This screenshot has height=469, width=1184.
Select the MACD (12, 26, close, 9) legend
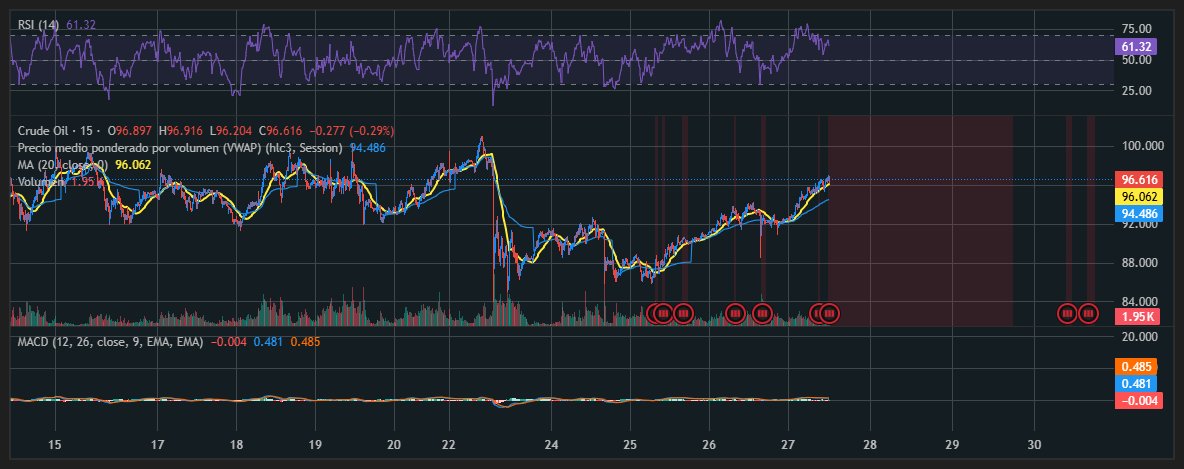coord(111,342)
